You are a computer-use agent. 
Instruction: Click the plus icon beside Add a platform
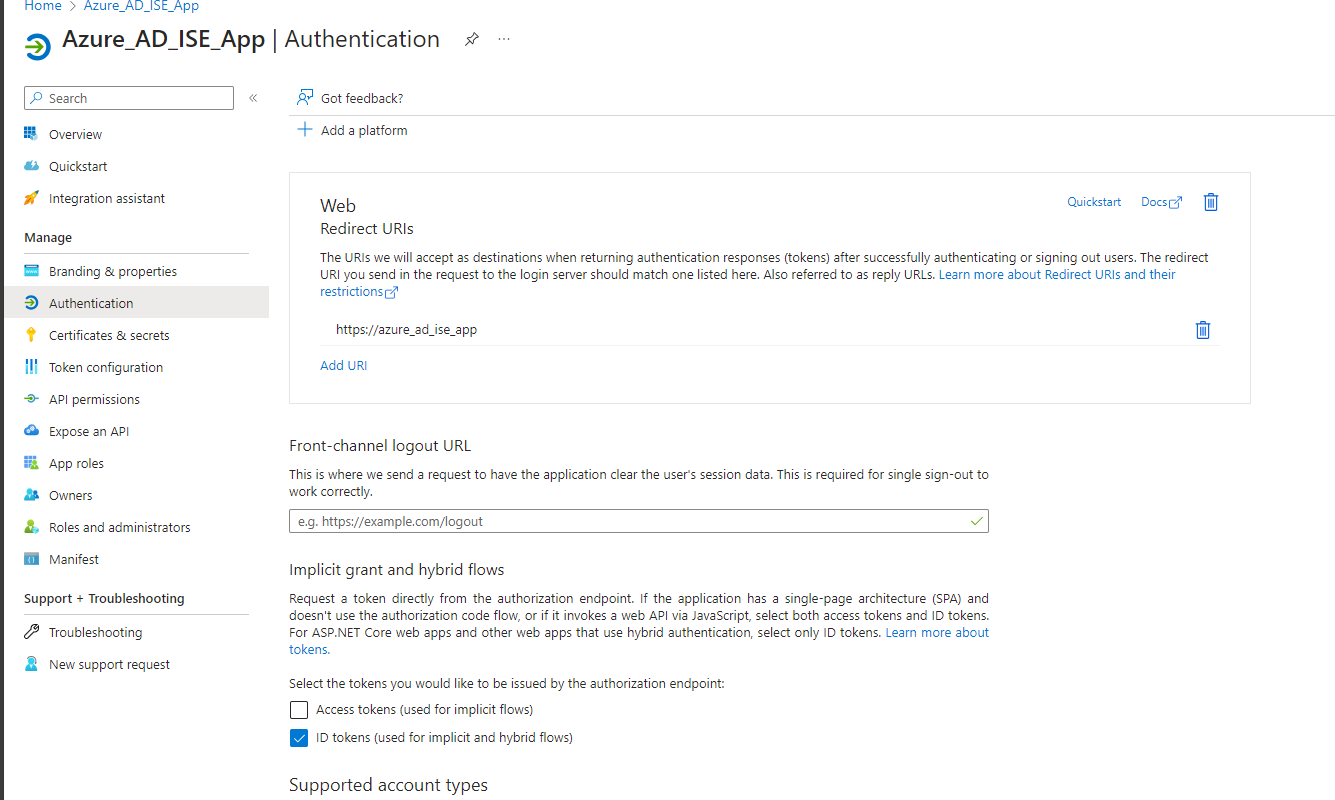(305, 130)
